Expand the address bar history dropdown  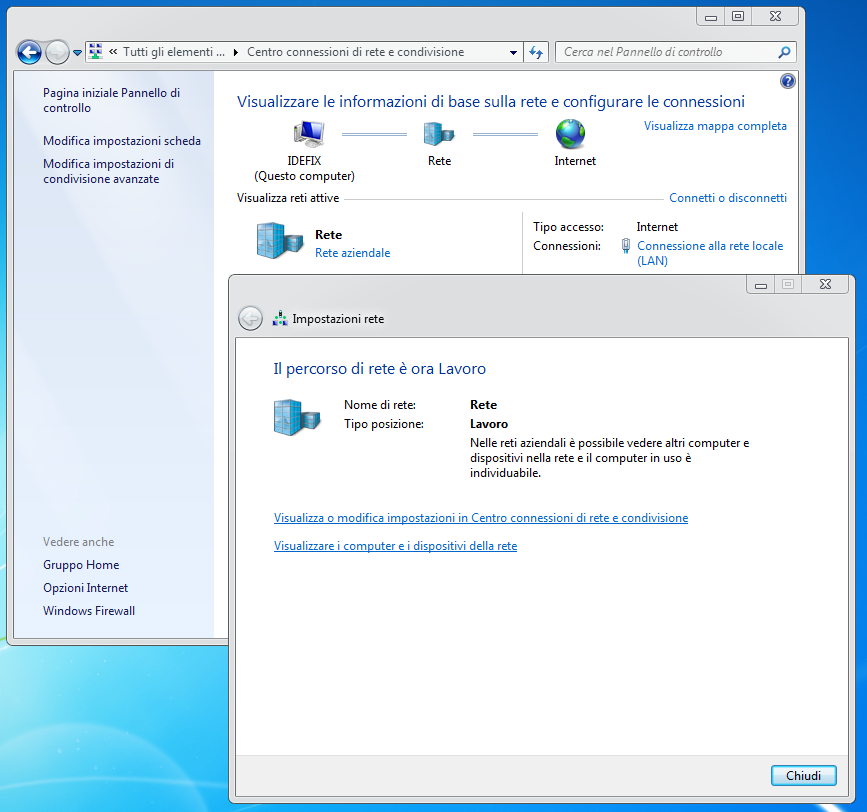[x=513, y=52]
